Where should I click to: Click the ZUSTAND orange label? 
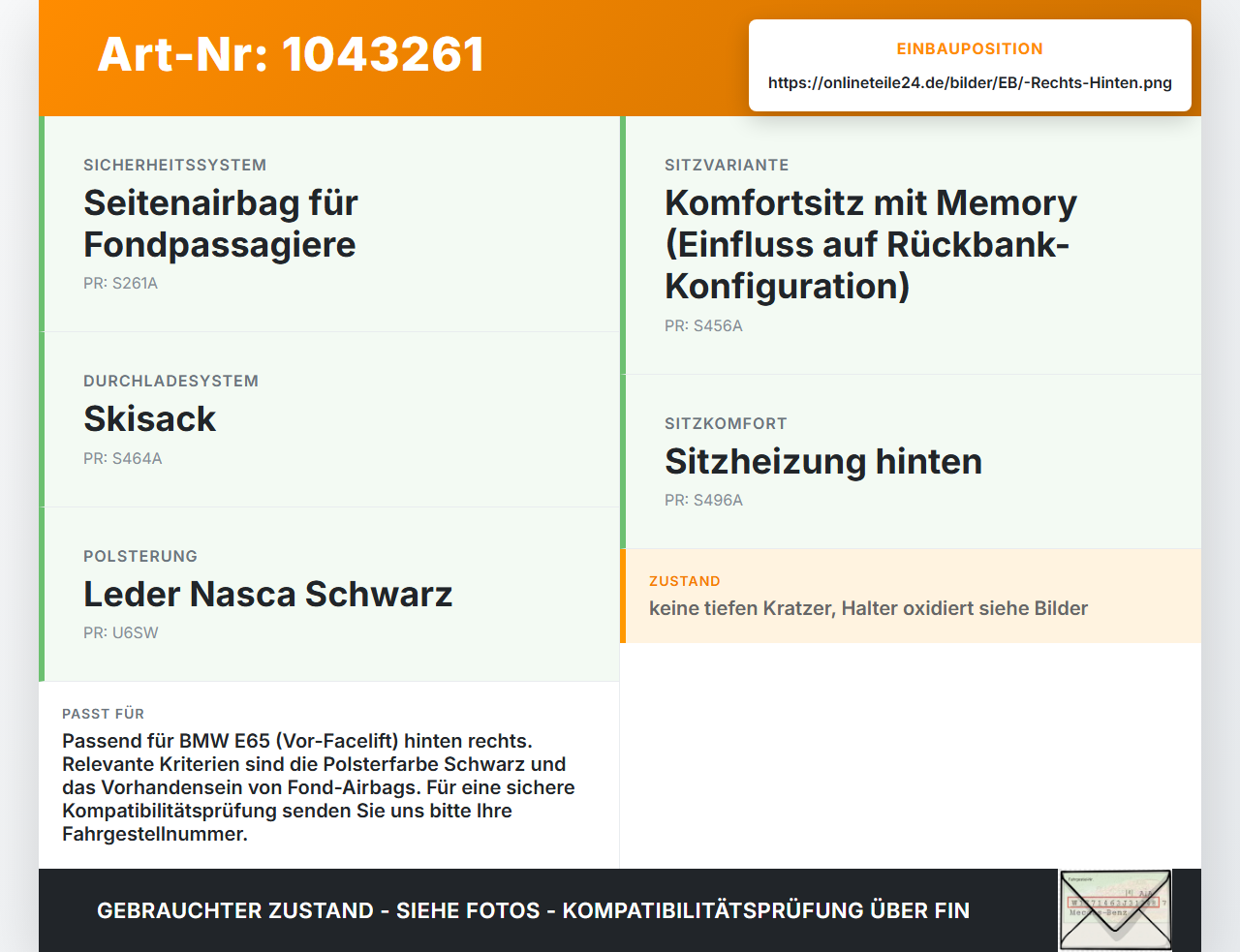click(x=684, y=581)
